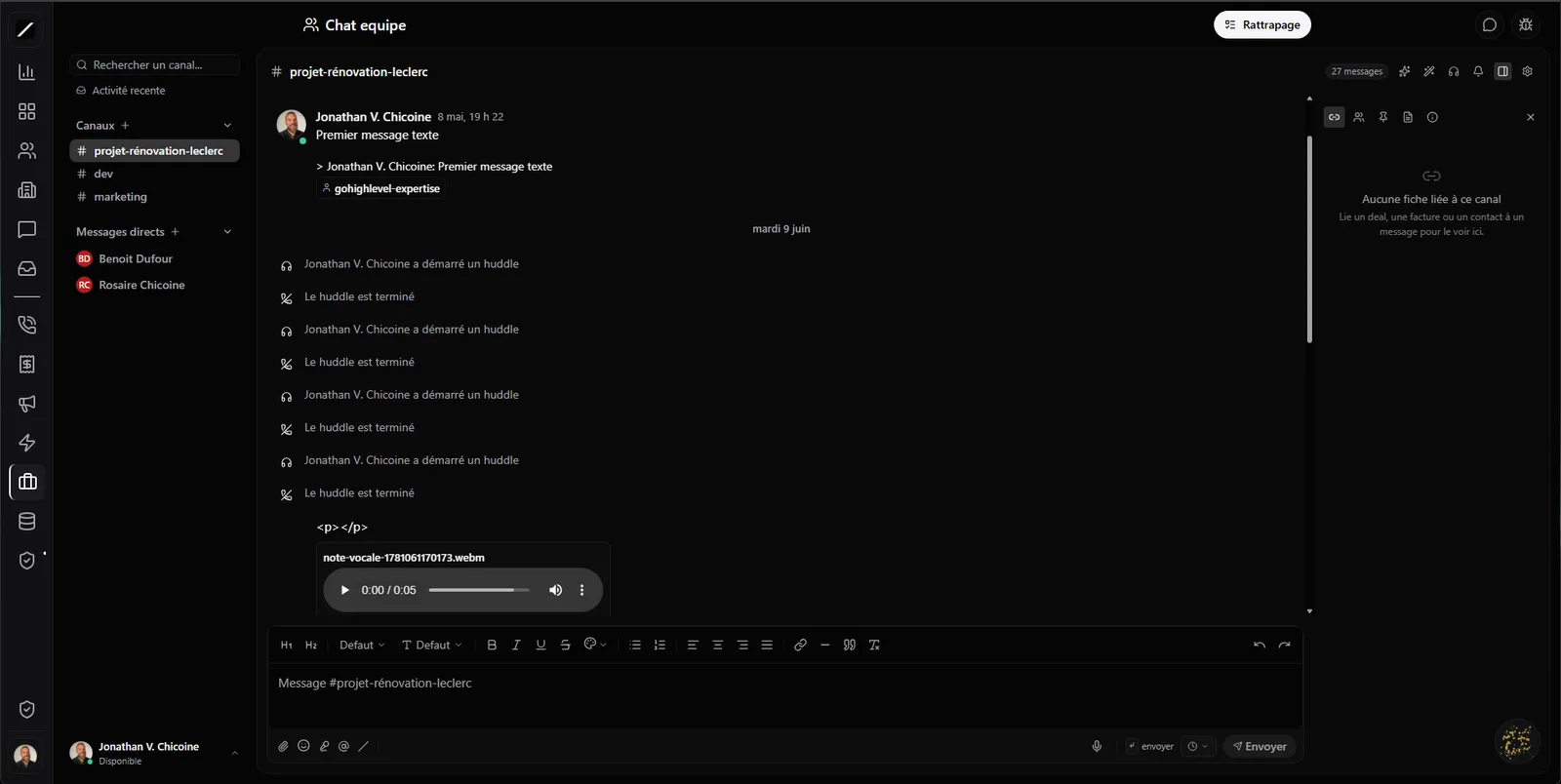Attach a file with the paperclip

click(x=283, y=746)
